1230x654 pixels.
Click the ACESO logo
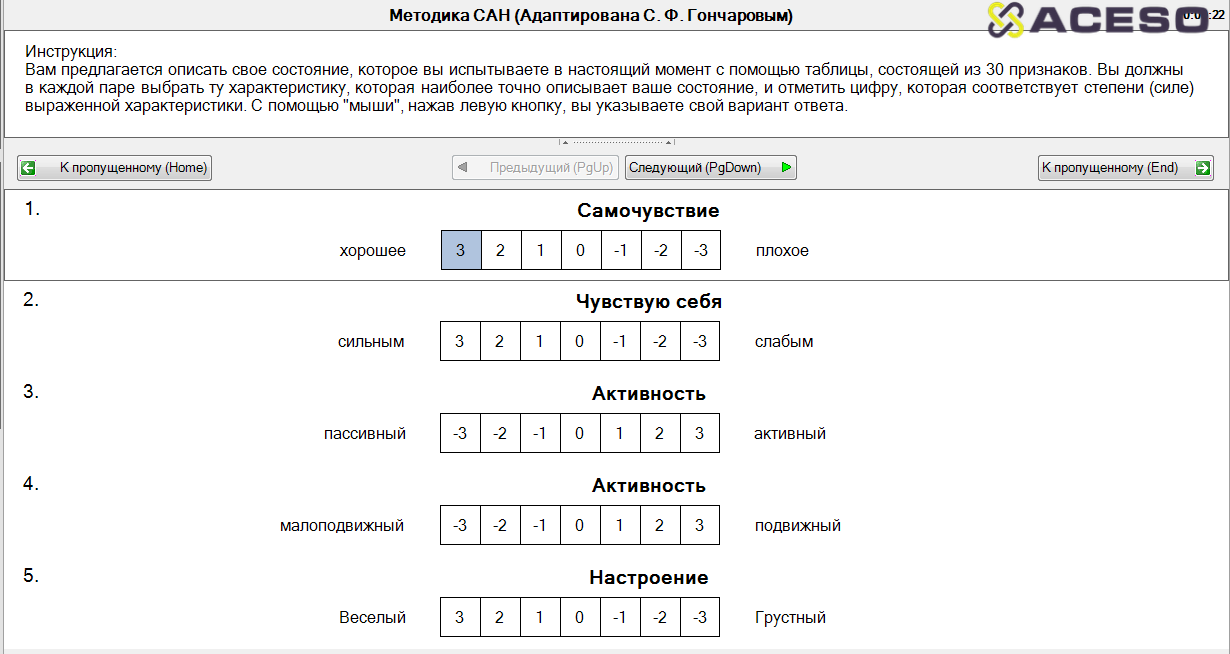click(1097, 20)
